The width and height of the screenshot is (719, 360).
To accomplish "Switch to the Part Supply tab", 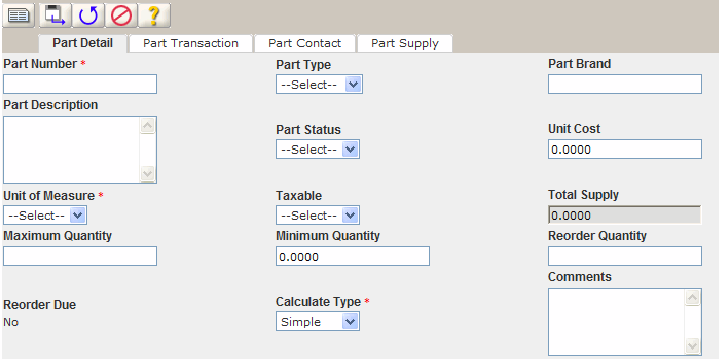I will tap(405, 43).
